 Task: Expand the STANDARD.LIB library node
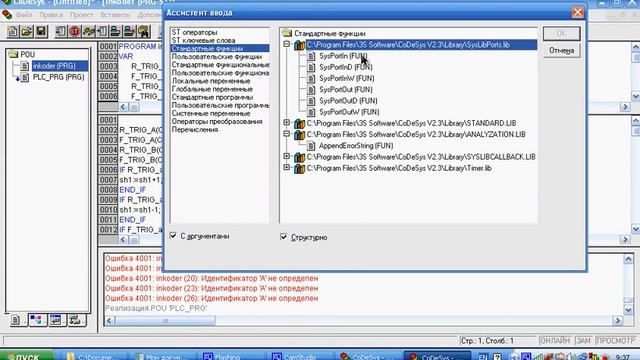pos(287,122)
